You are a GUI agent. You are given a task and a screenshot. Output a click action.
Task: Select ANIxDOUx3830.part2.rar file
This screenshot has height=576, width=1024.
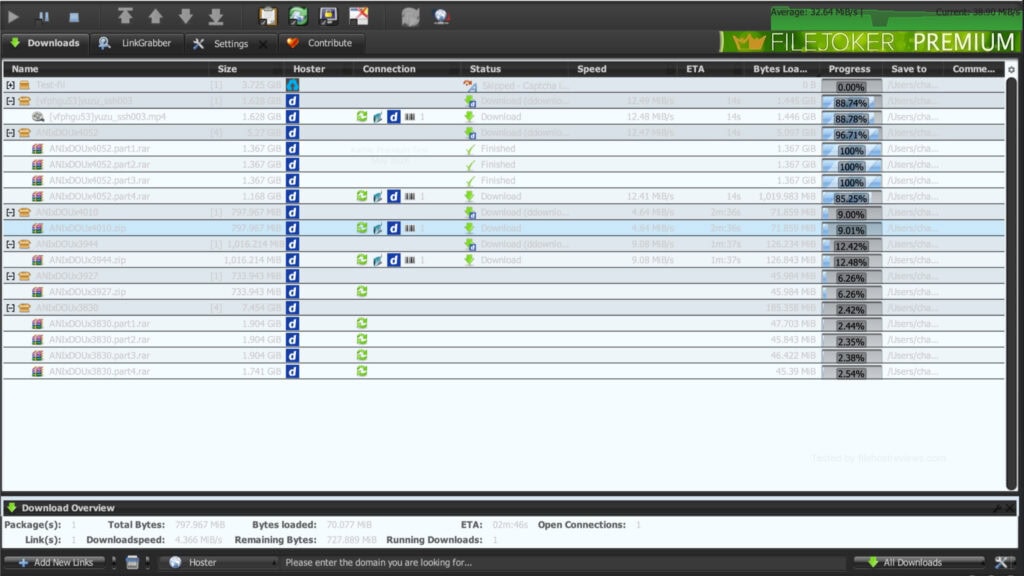pyautogui.click(x=504, y=340)
